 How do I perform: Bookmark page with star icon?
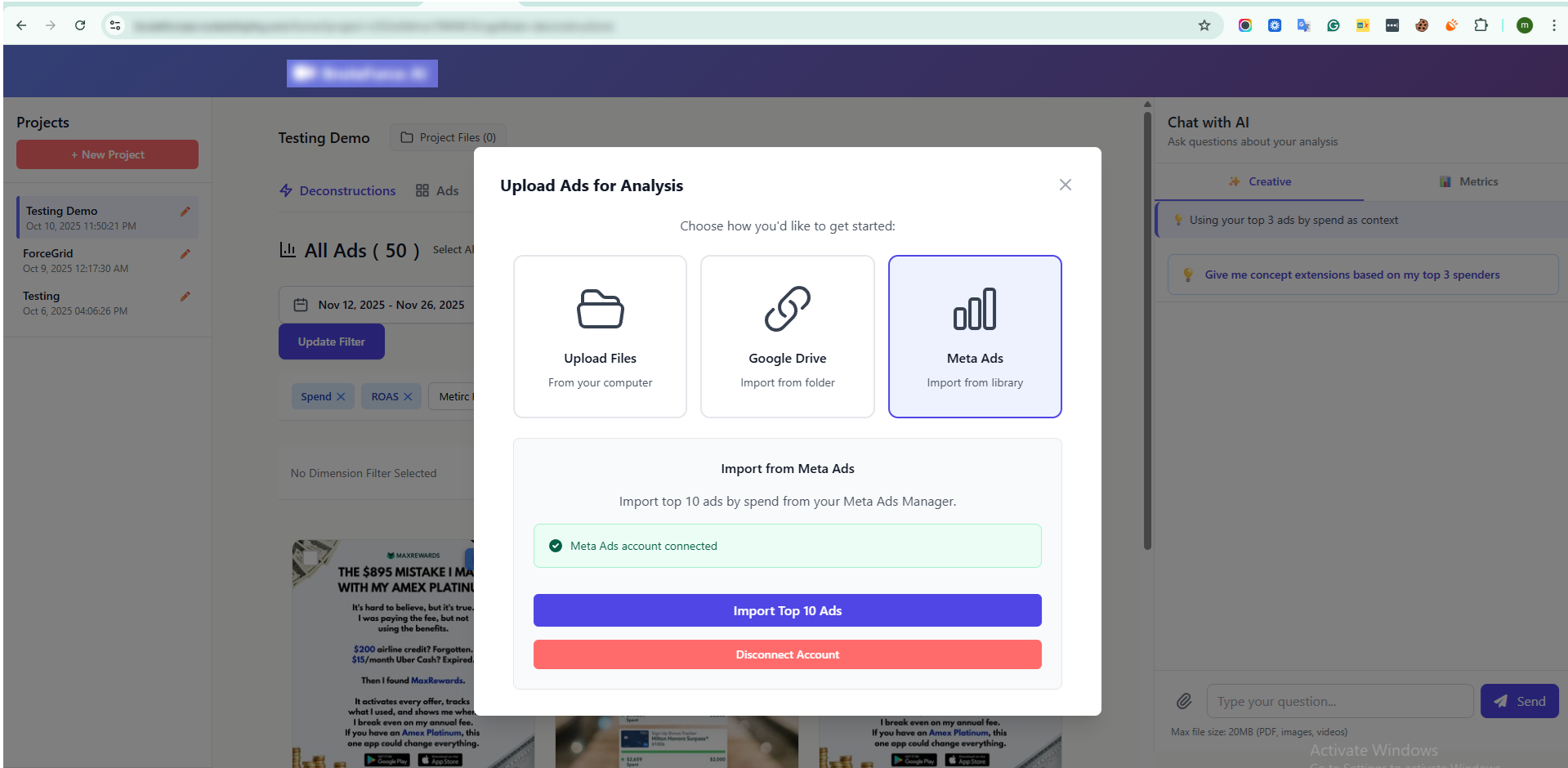tap(1204, 25)
